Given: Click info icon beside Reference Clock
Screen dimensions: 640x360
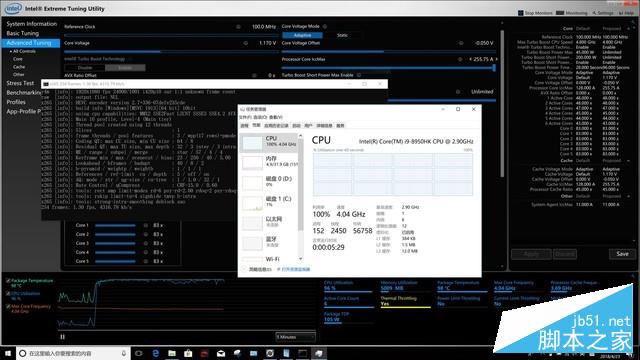Looking at the screenshot, I should 238,27.
